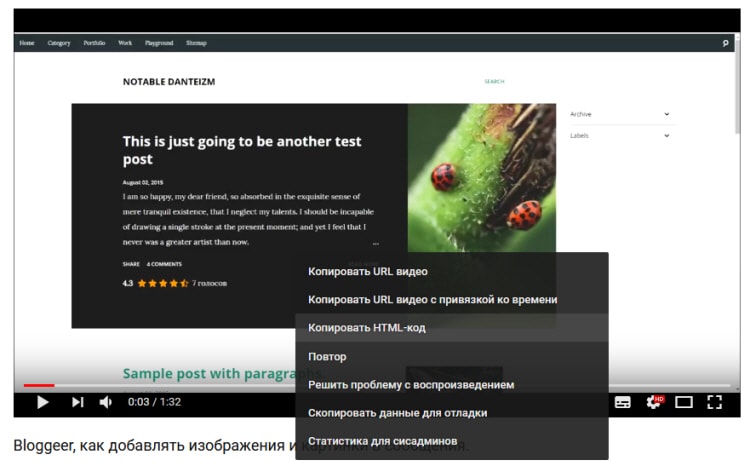Open the Work nav link

pos(125,43)
